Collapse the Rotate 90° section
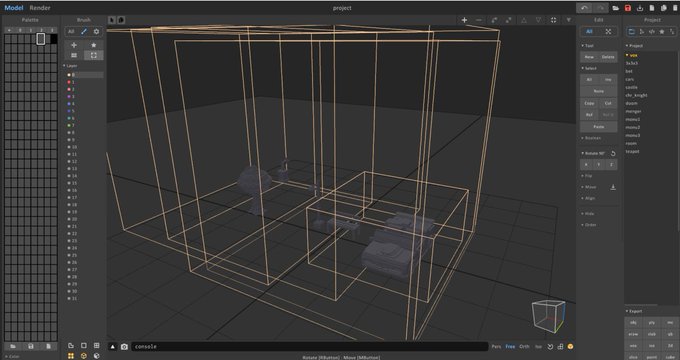This screenshot has width=680, height=360. (593, 154)
